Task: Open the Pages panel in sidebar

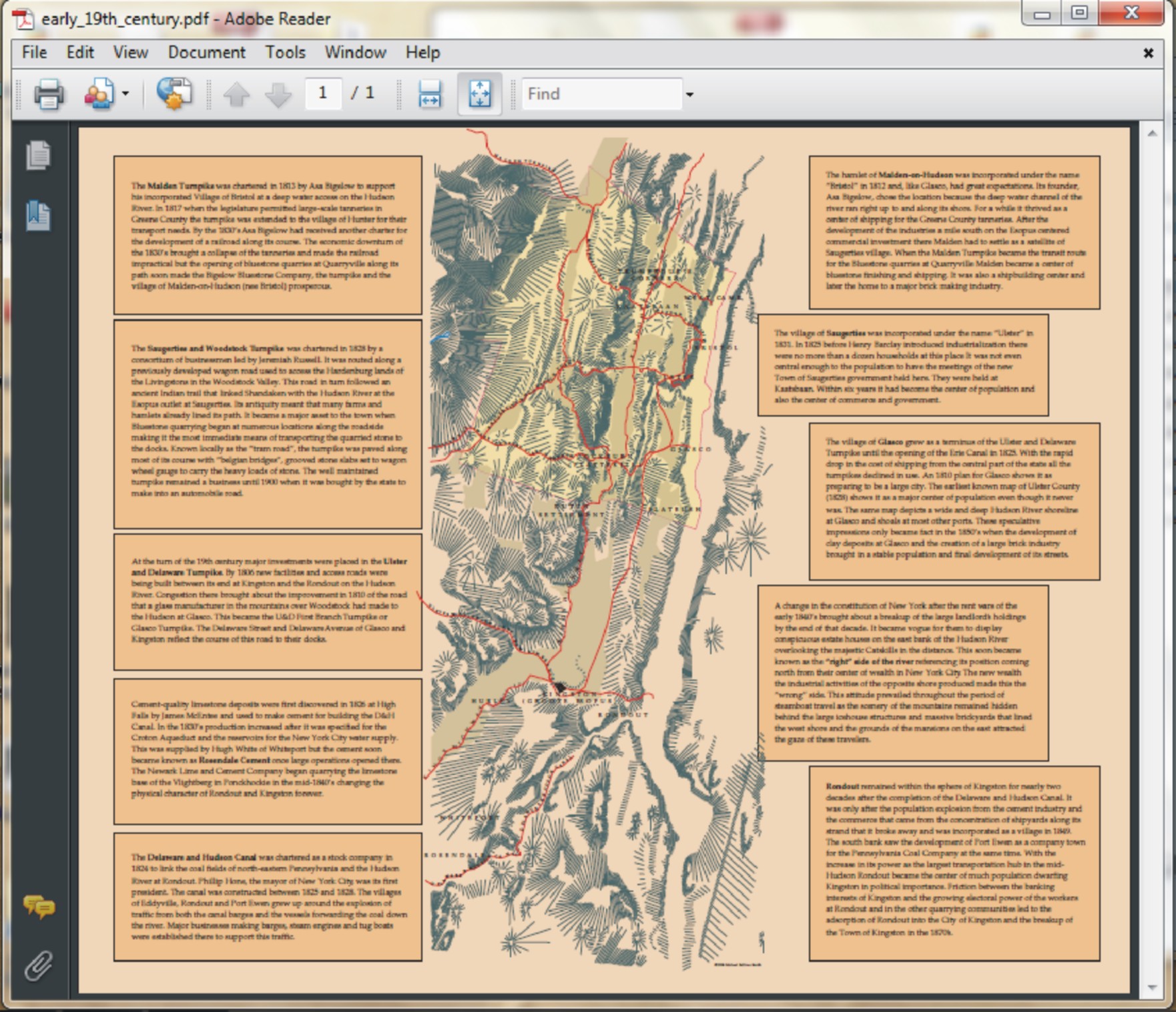Action: click(x=39, y=156)
